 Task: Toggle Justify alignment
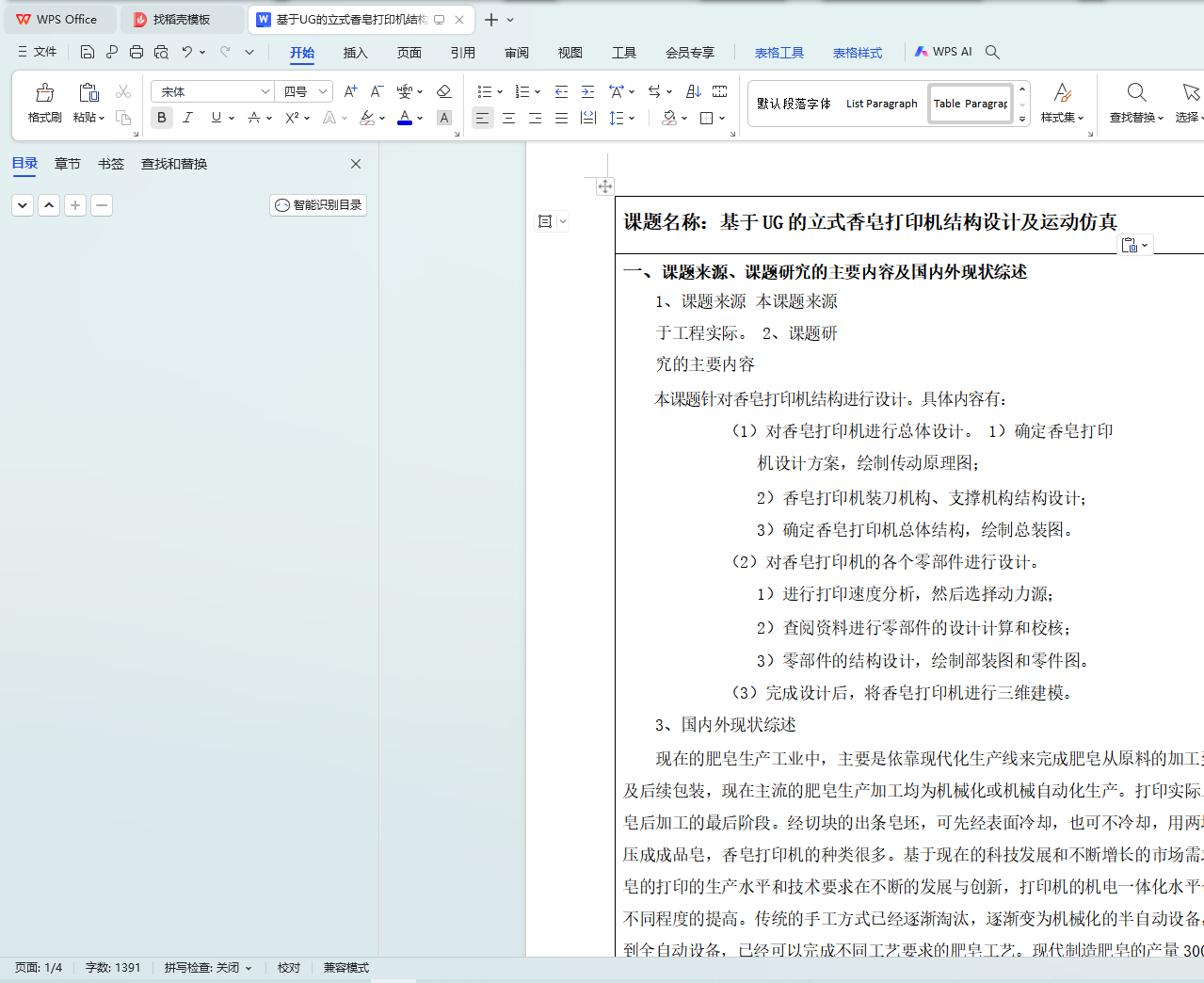click(561, 118)
